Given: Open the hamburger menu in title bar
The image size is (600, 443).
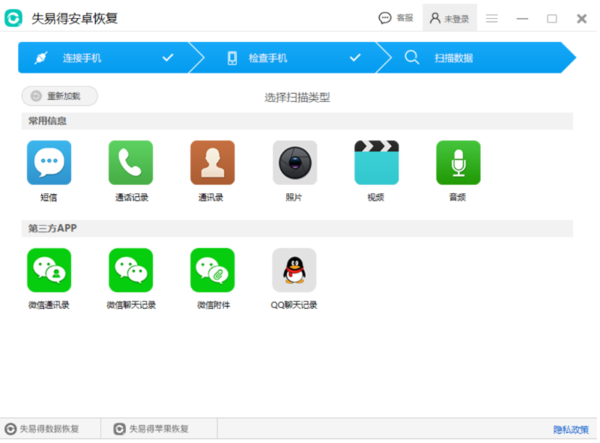Looking at the screenshot, I should (492, 18).
